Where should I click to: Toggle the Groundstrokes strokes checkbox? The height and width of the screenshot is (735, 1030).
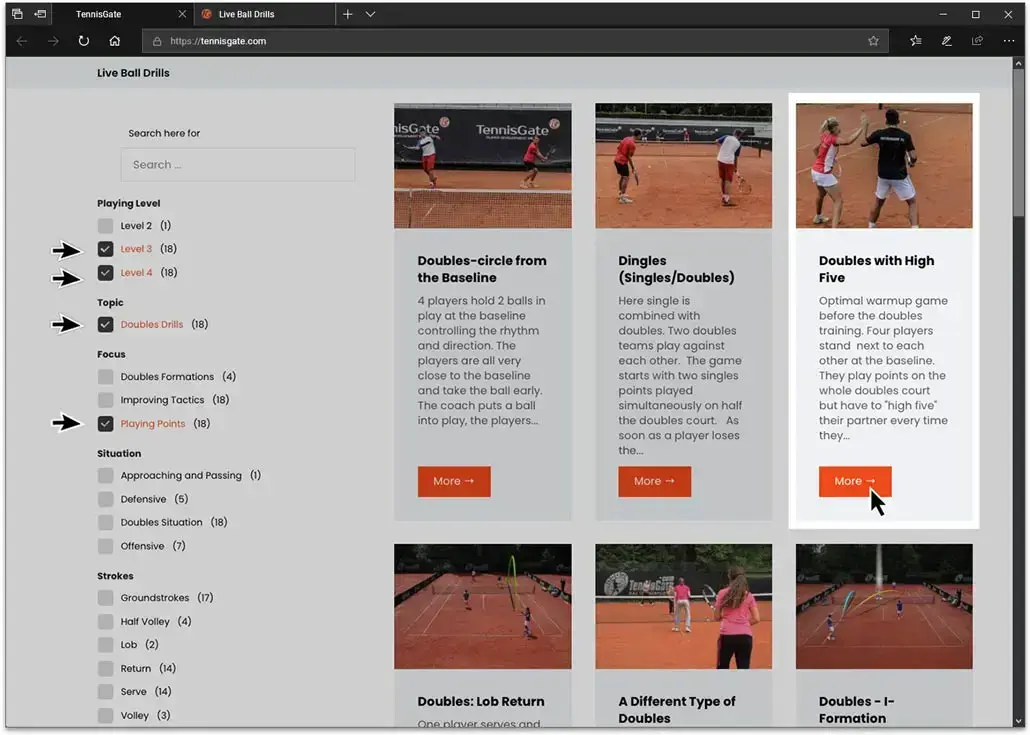pyautogui.click(x=106, y=598)
